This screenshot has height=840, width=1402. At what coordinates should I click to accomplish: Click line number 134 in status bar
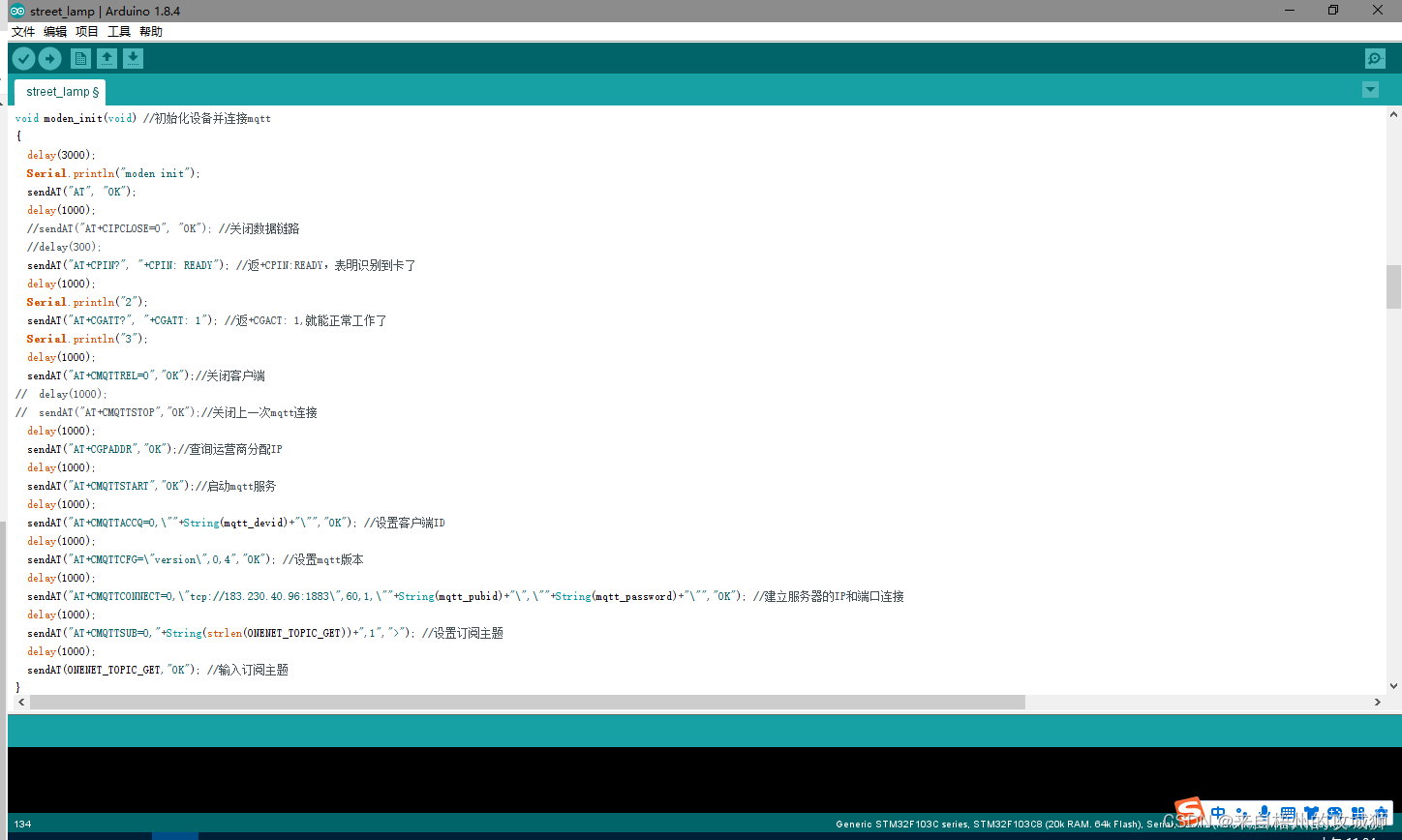coord(22,825)
